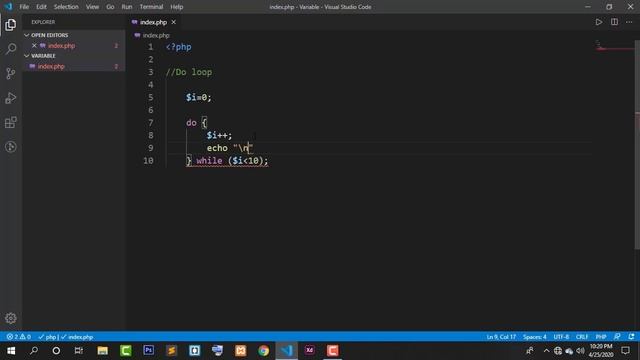Click the VS Code logo in title bar
This screenshot has height=360, width=640.
[8, 7]
